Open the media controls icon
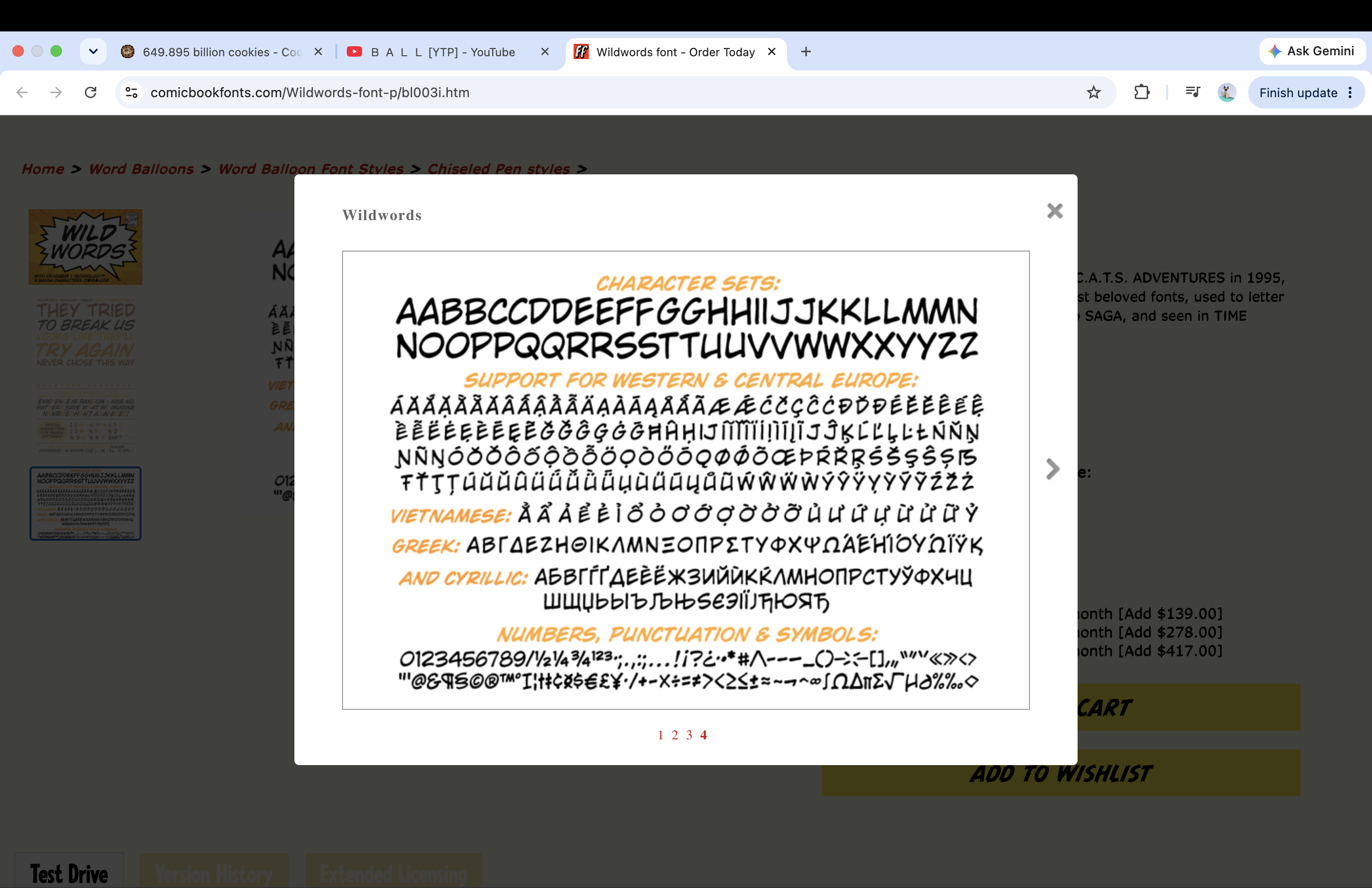Viewport: 1372px width, 888px height. pos(1193,92)
